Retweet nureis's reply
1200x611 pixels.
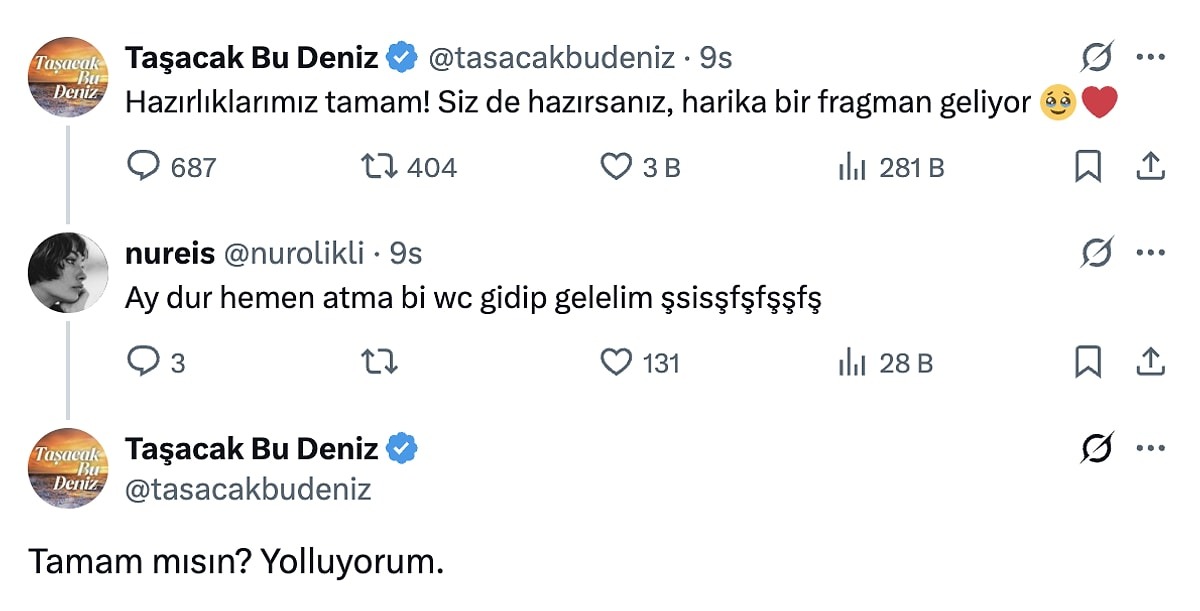pos(381,362)
